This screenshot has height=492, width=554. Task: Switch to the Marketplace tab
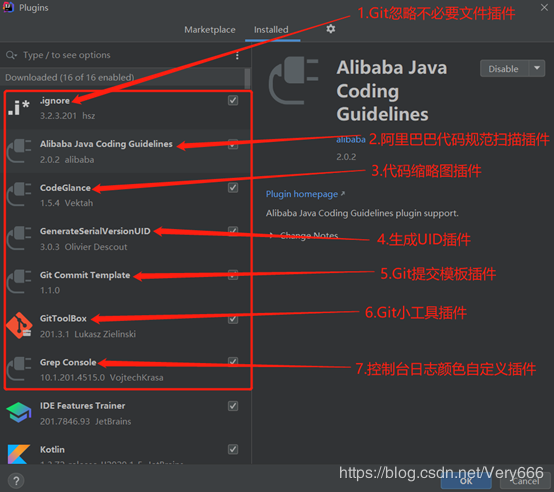tap(210, 30)
